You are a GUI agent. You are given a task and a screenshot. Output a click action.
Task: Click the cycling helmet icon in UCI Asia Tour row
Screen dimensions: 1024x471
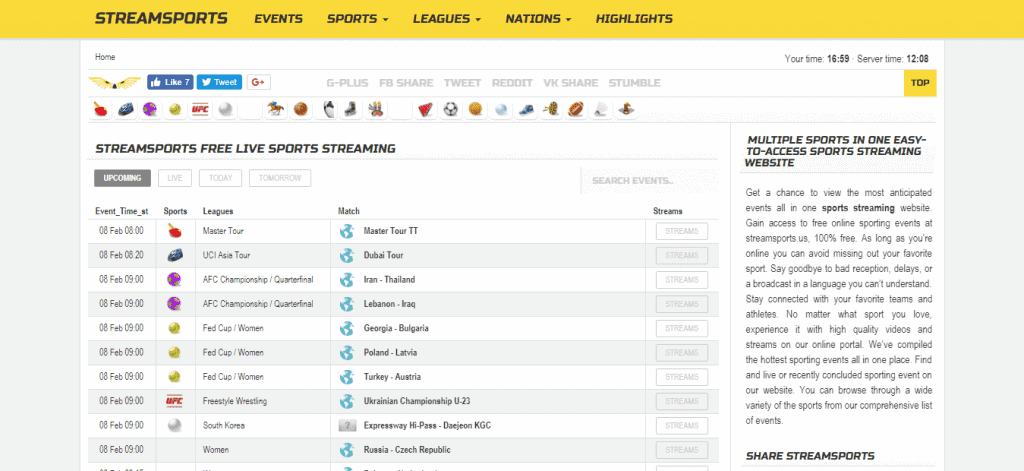point(174,255)
